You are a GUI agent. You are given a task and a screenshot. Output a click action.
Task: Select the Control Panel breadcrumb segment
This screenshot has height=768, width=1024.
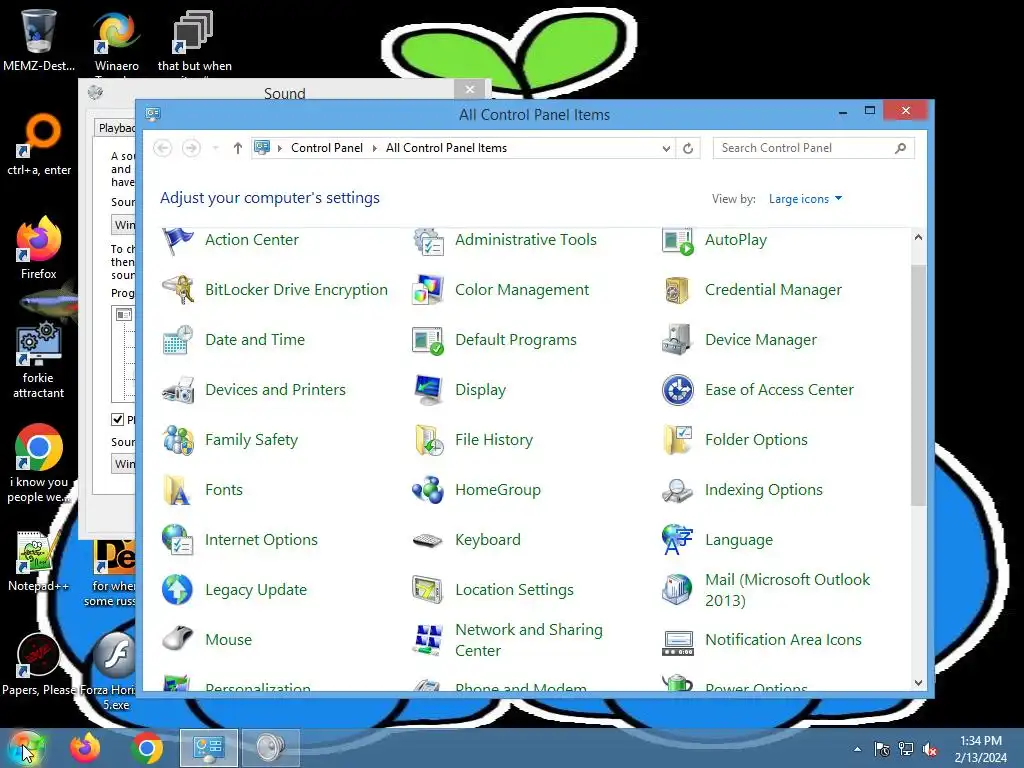pos(327,148)
